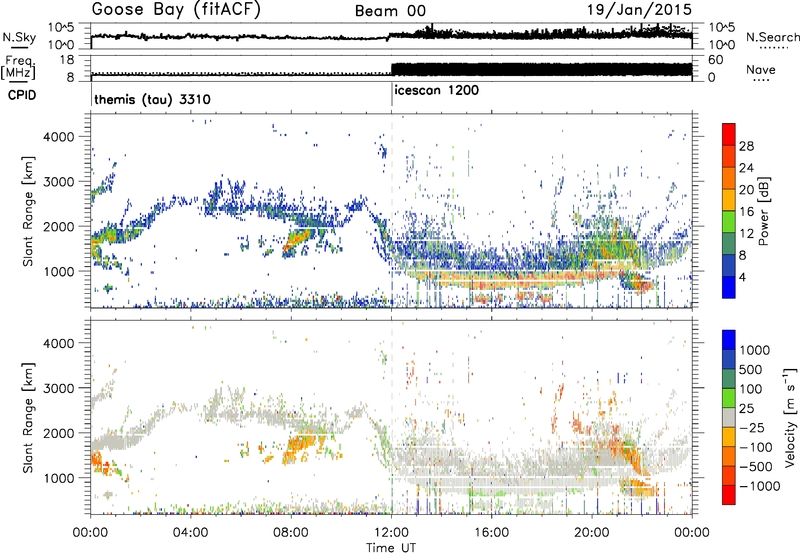Click the 'Slant Range [km]' label of velocity panel
The image size is (800, 554).
point(28,417)
